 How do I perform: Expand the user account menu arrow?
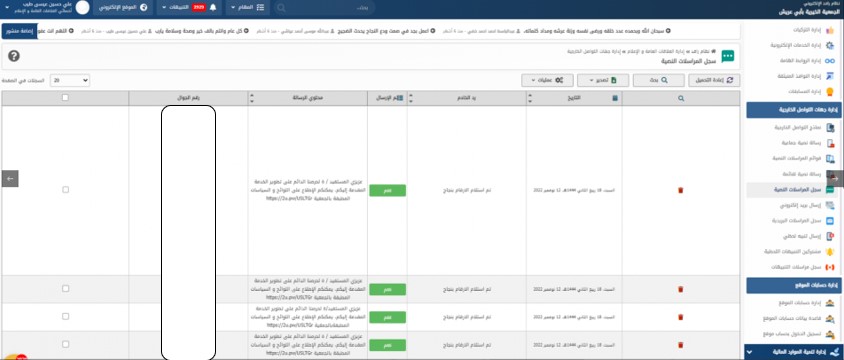tap(6, 8)
